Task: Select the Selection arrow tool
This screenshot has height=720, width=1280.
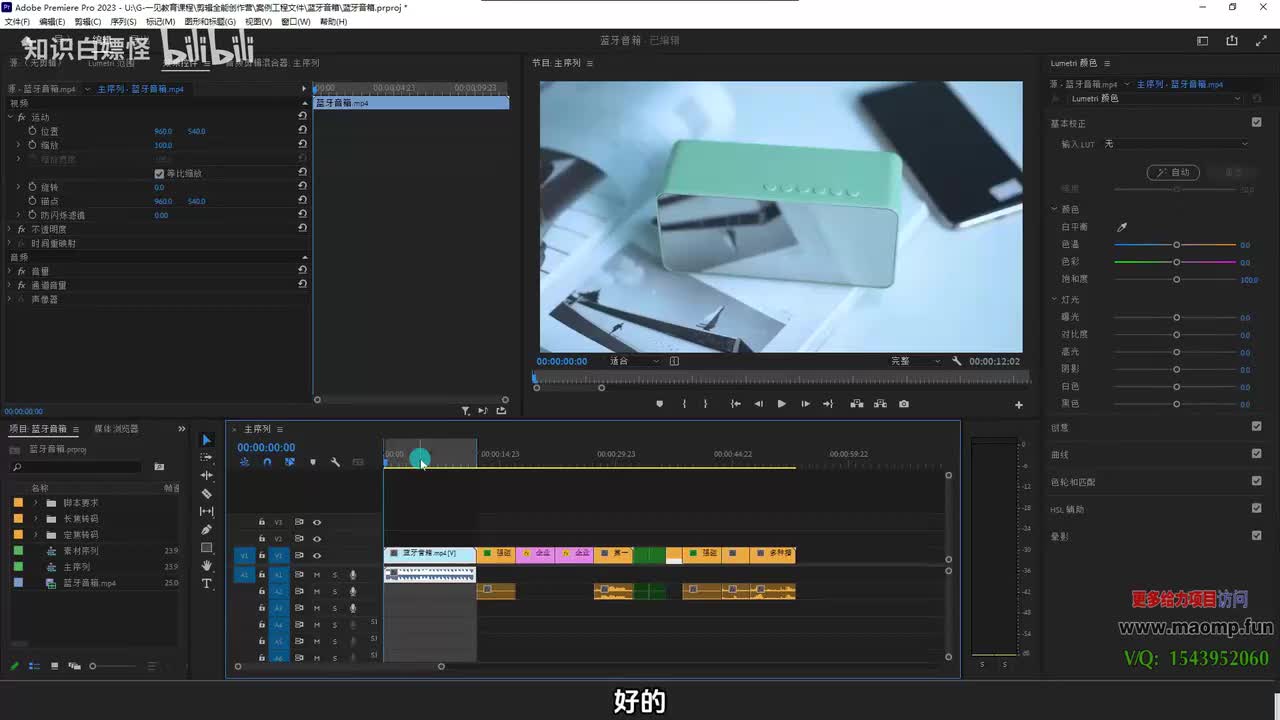Action: tap(207, 440)
